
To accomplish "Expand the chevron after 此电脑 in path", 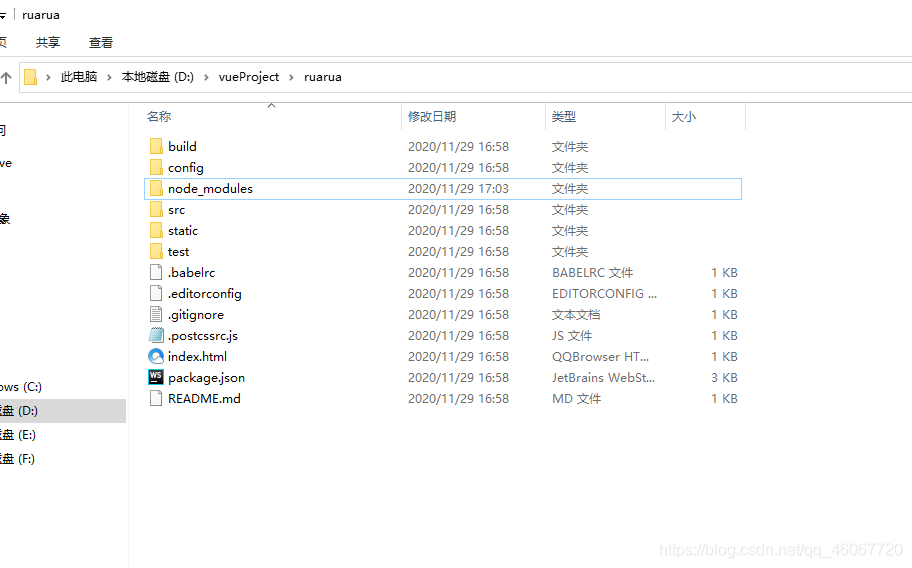I will [x=109, y=77].
